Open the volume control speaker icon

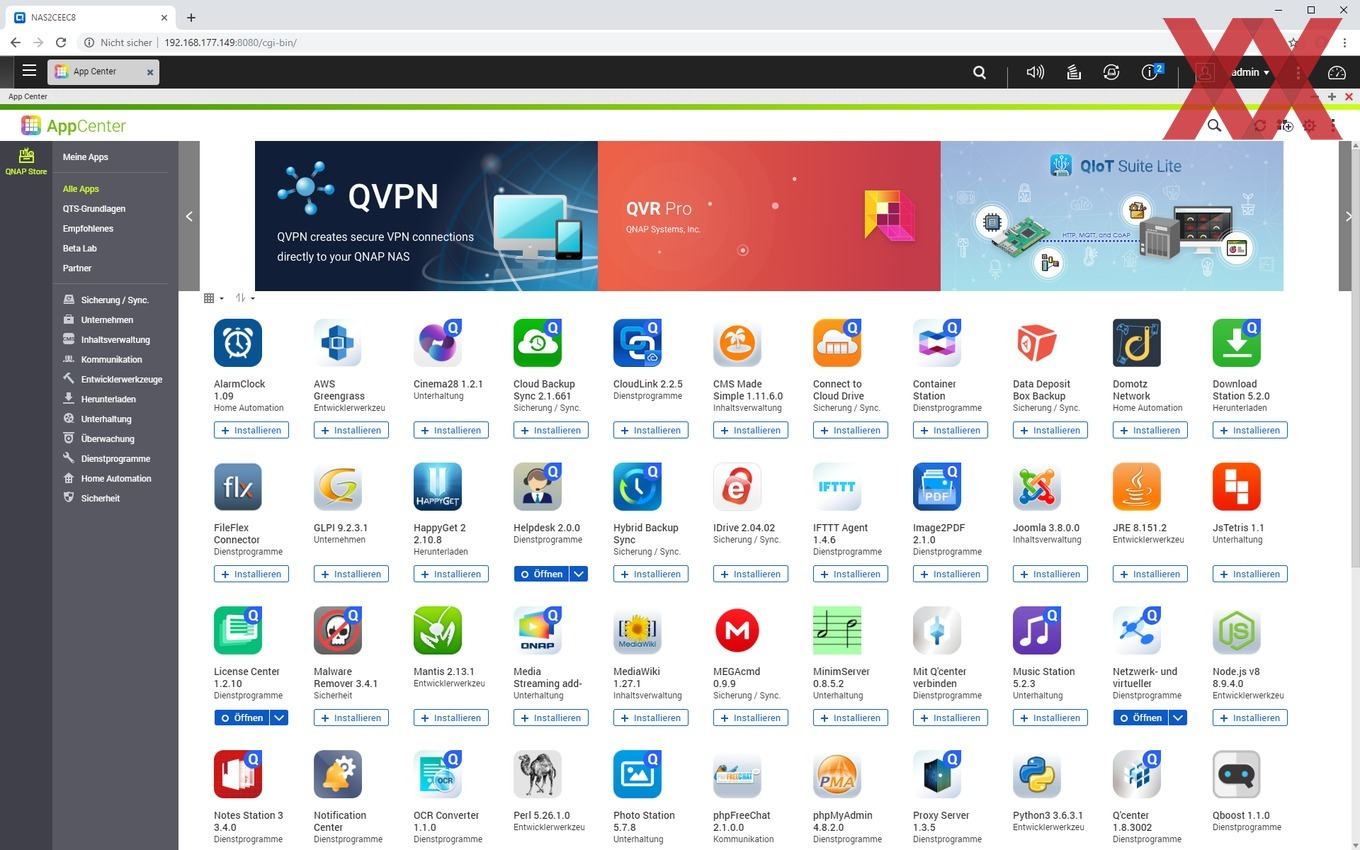pos(1035,72)
